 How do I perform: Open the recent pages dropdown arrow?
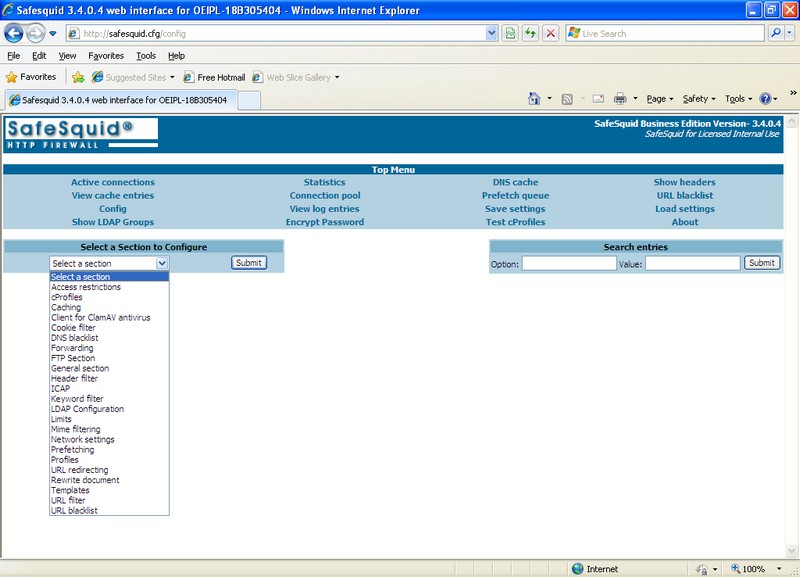(53, 34)
